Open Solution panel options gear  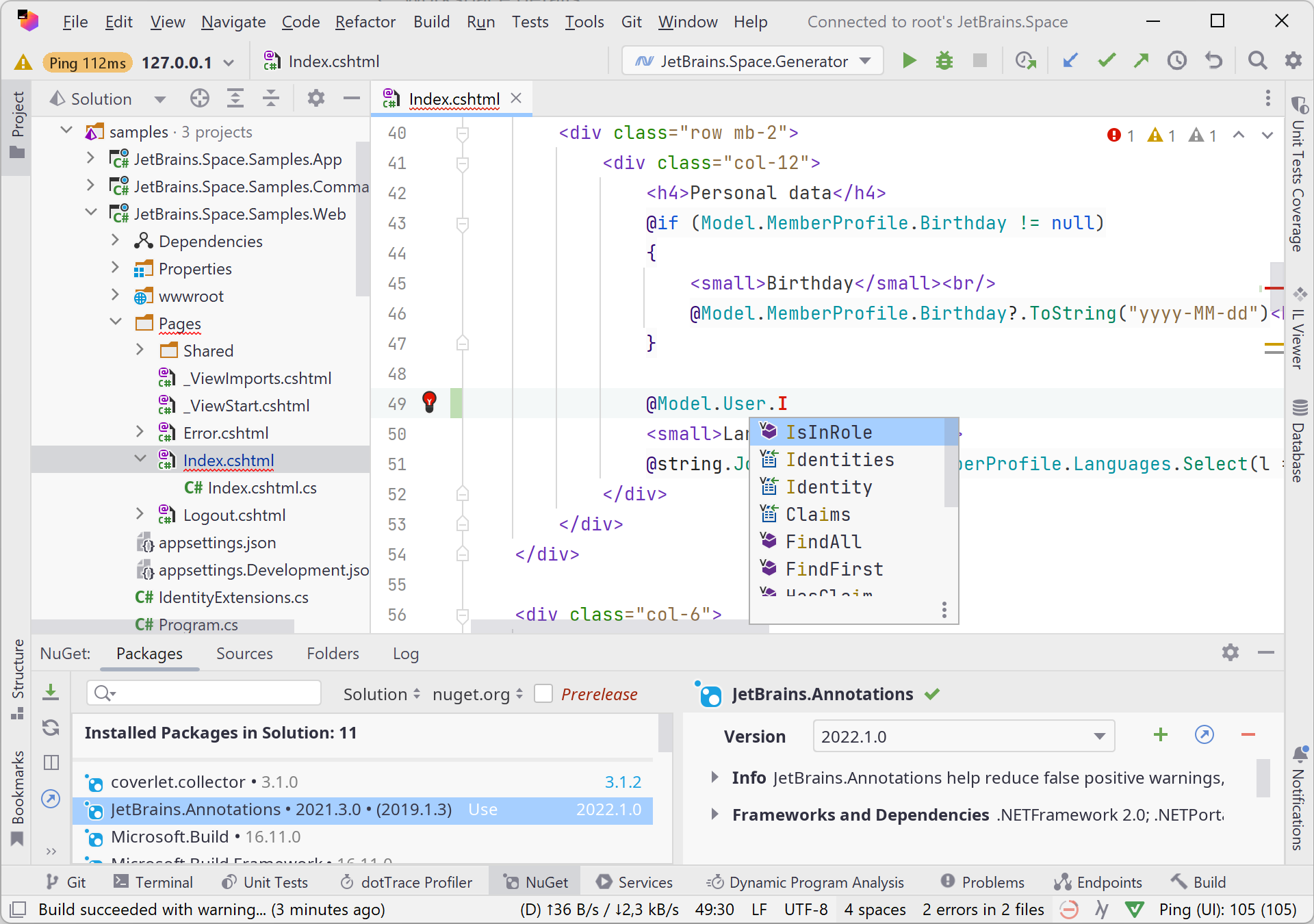point(315,99)
